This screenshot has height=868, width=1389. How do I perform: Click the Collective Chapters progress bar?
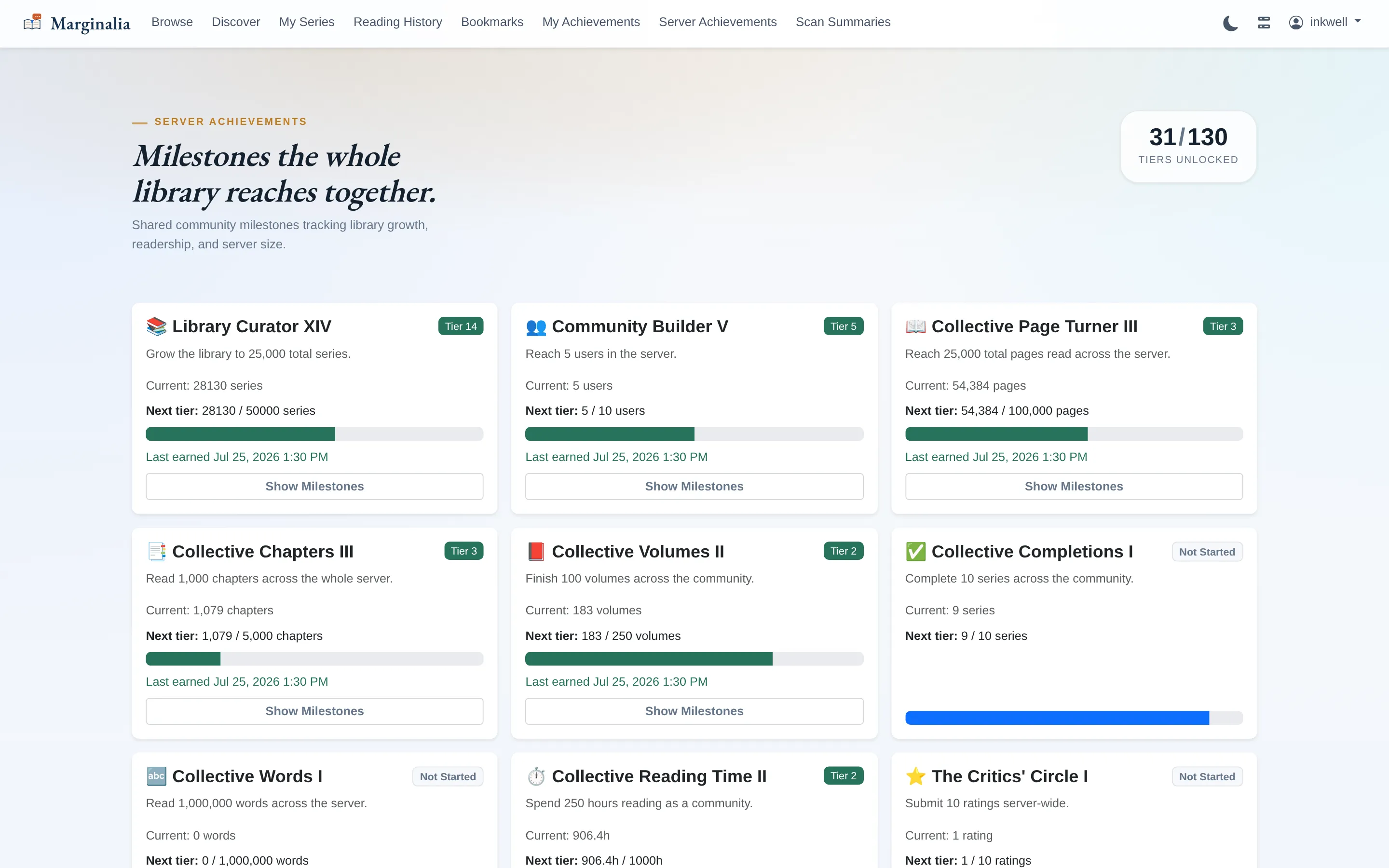[314, 658]
